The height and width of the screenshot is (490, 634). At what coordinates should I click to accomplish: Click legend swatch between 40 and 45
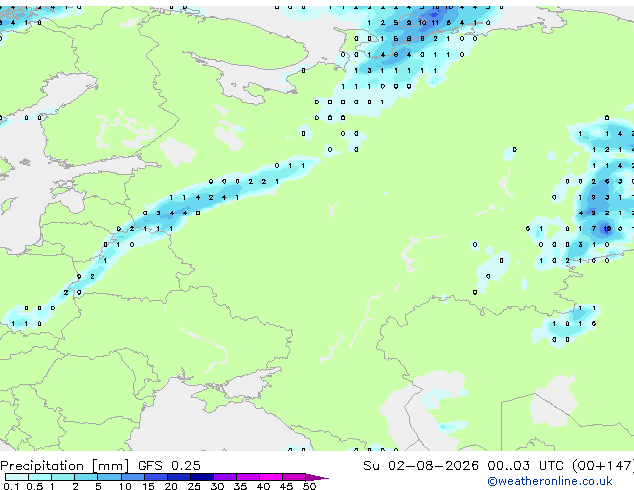pyautogui.click(x=271, y=477)
